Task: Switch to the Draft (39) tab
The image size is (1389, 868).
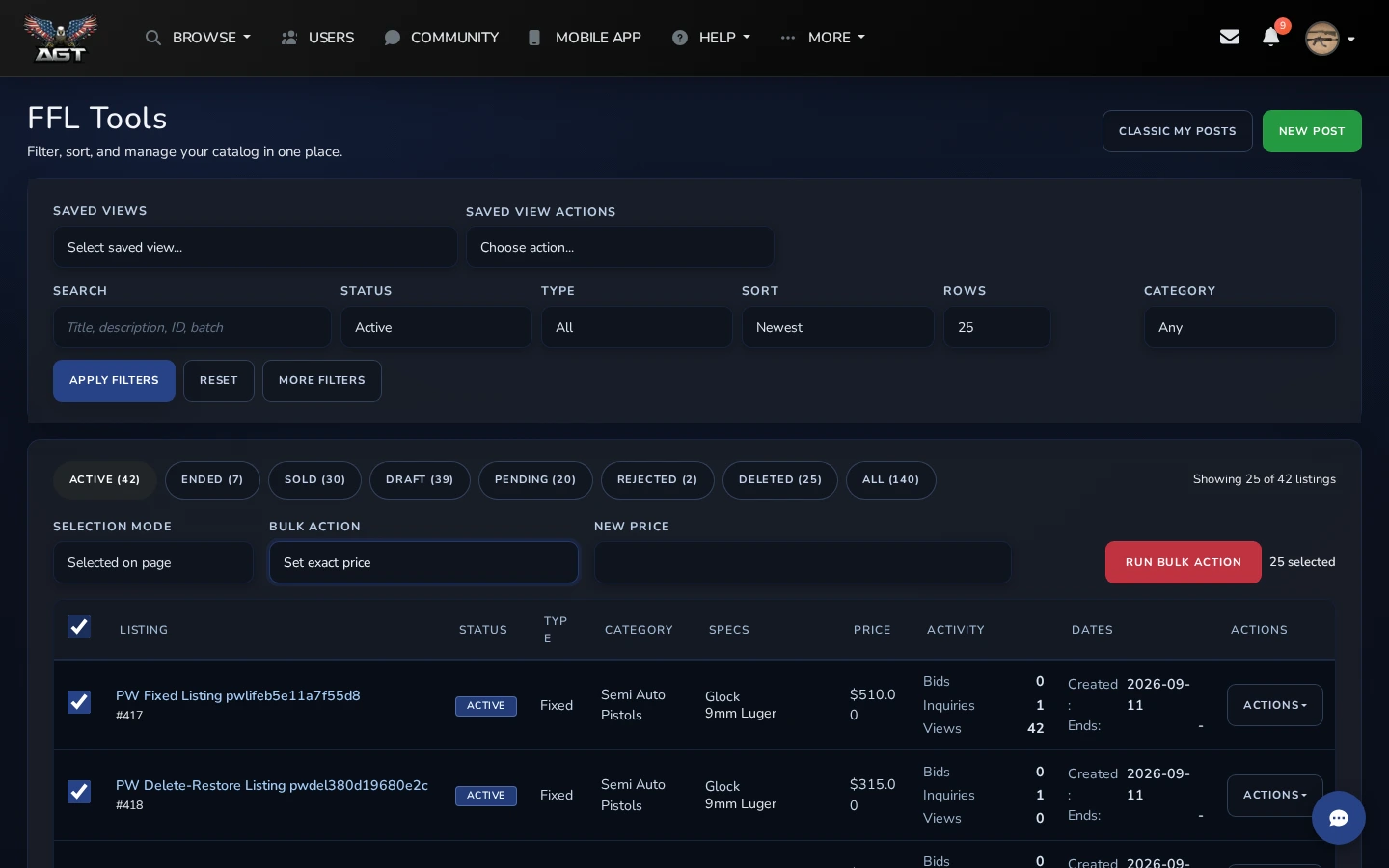Action: coord(420,479)
